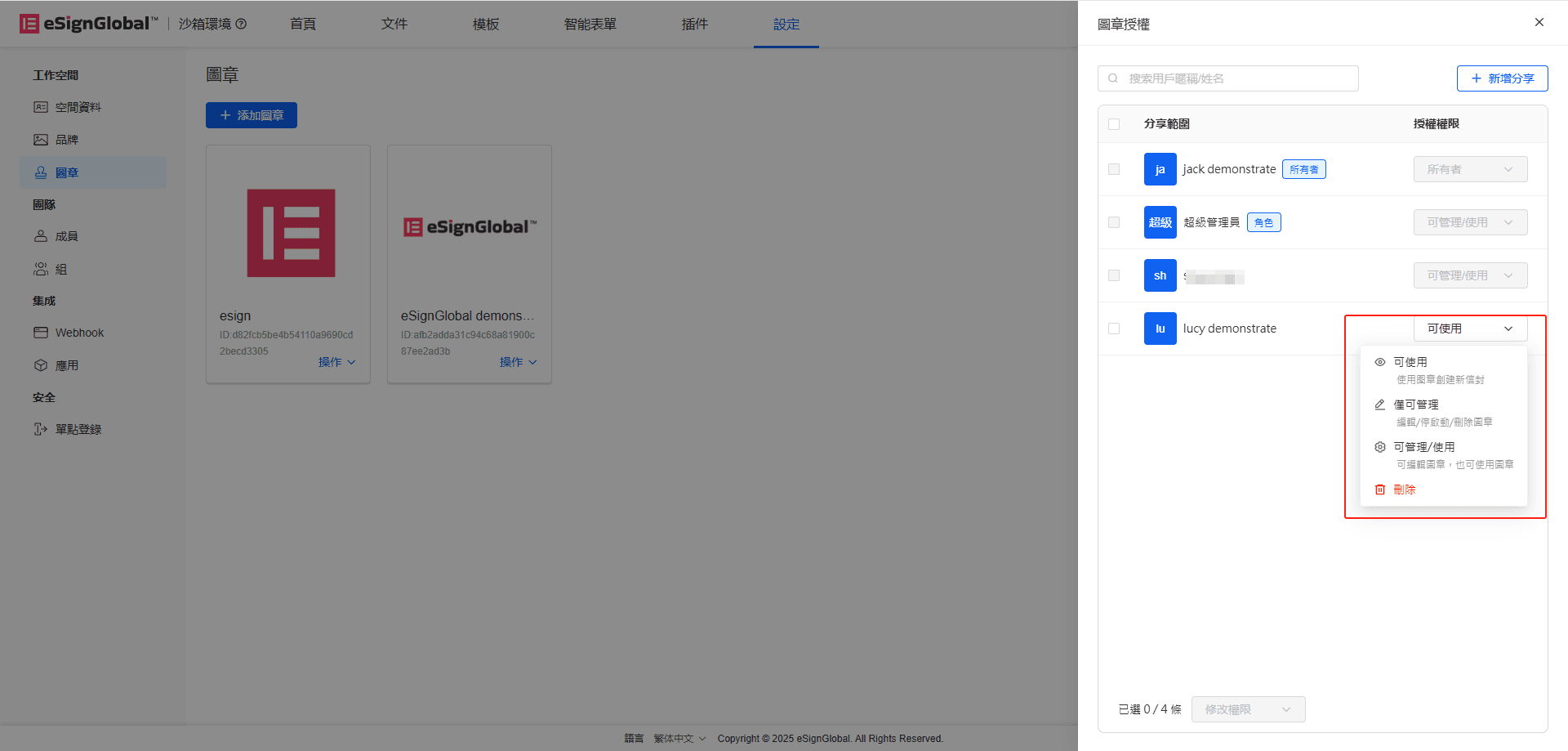Image resolution: width=1568 pixels, height=751 pixels.
Task: Check the lucy demonstrate row checkbox
Action: 1114,329
